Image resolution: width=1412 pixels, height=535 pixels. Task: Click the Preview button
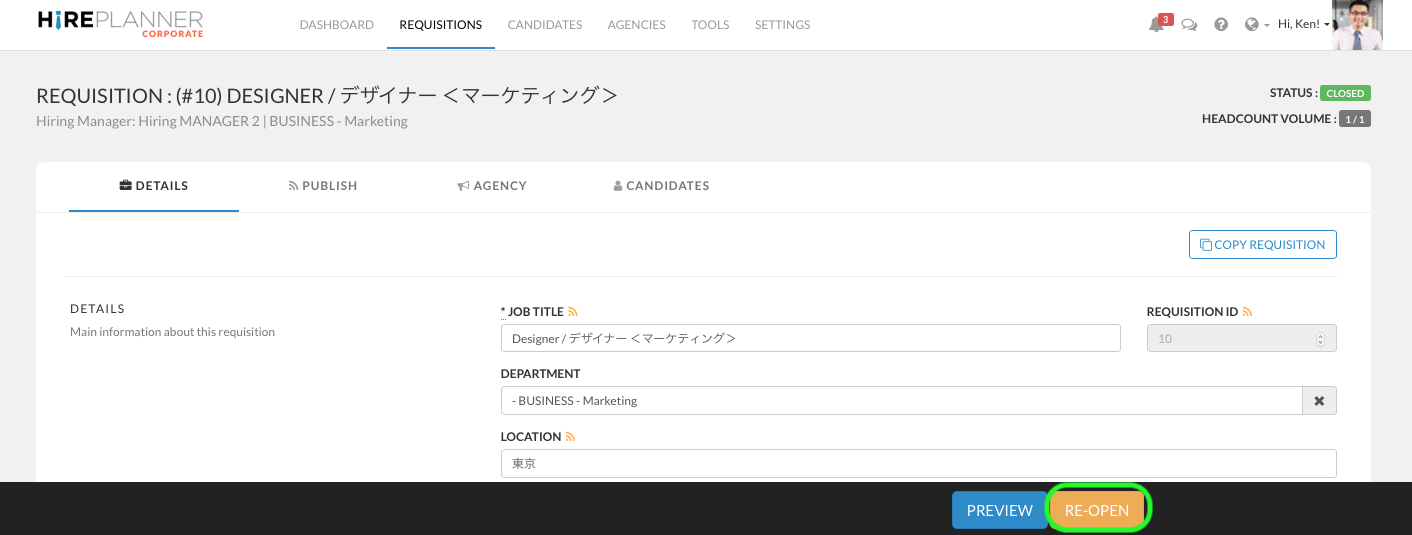click(x=999, y=510)
